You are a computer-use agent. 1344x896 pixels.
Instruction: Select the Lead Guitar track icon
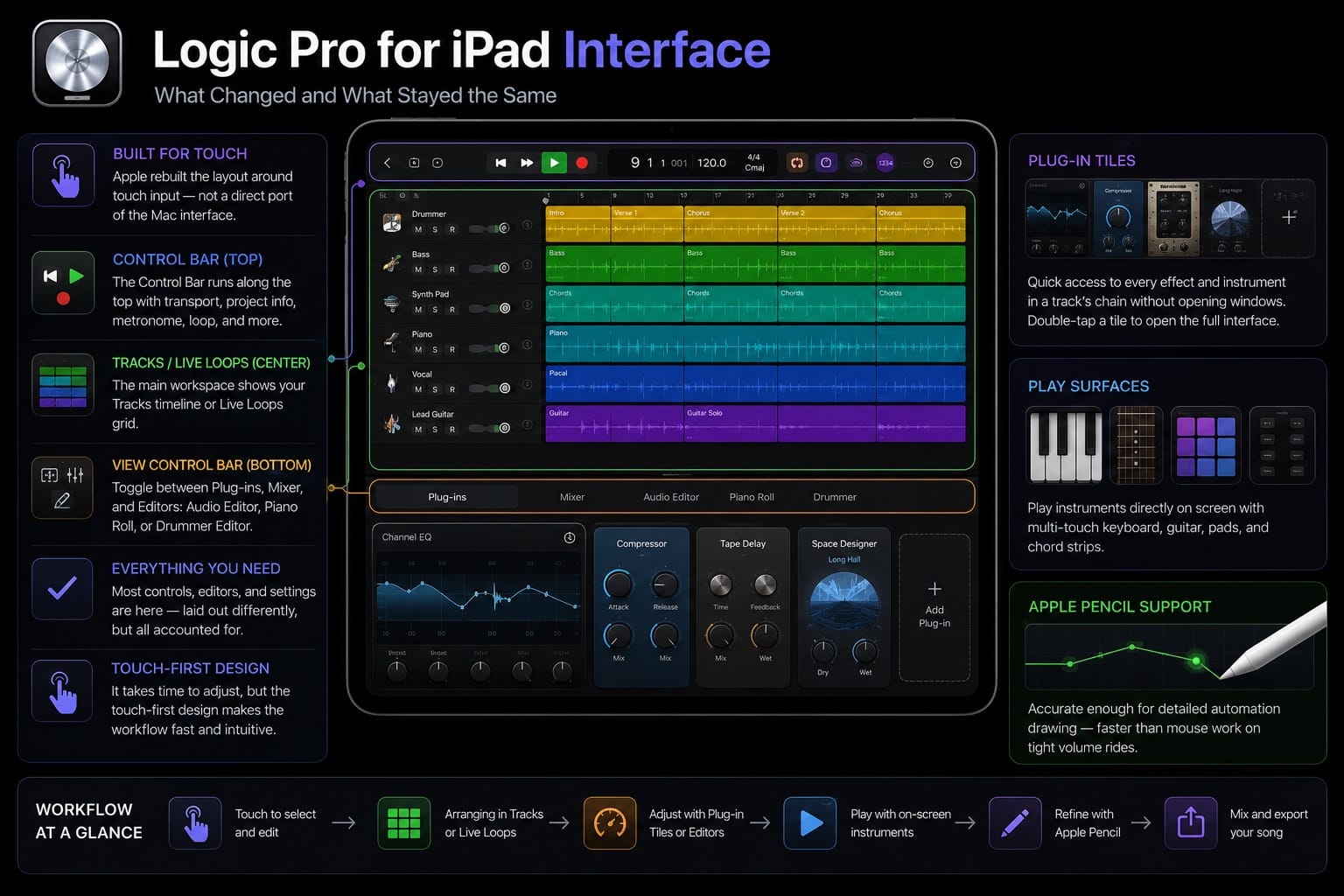[392, 423]
